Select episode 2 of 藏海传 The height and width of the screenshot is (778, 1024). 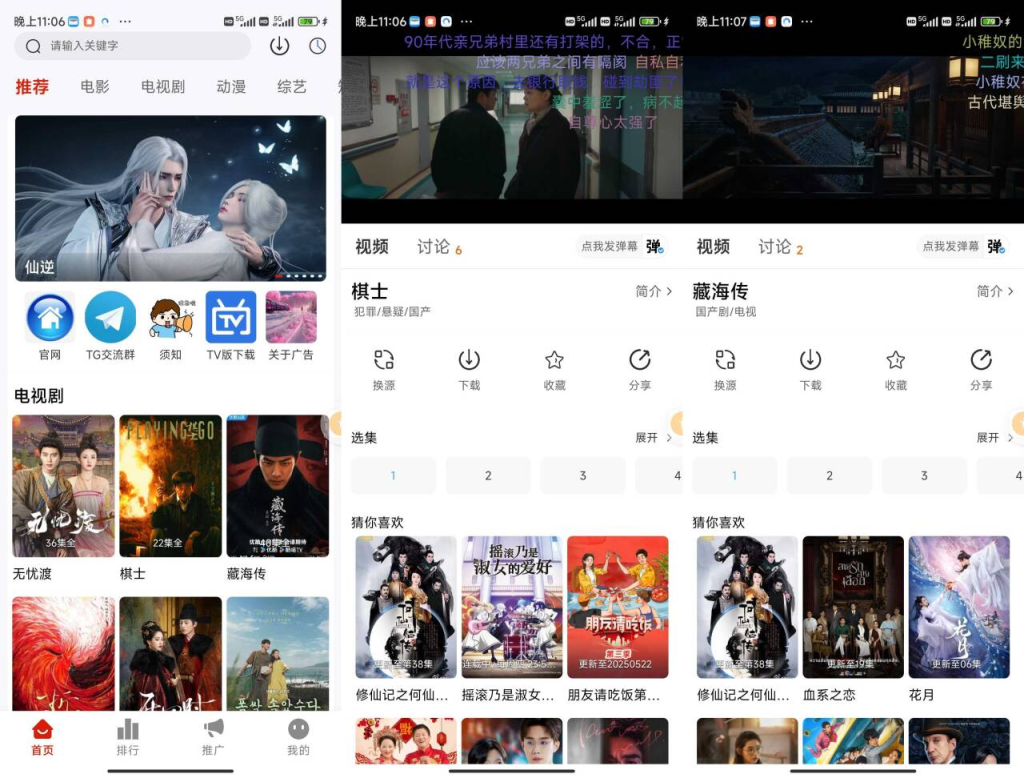pos(829,476)
